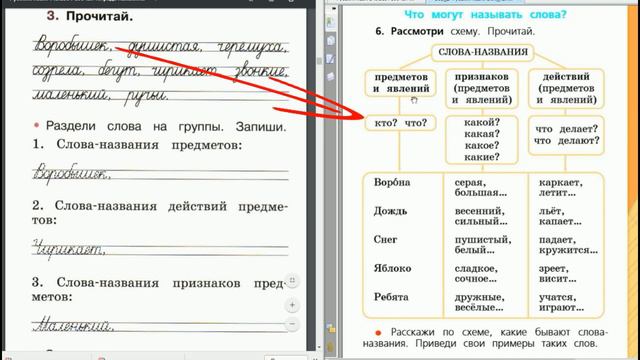
Task: Click the bottom-most icon in right viewer sidebar
Action: (x=331, y=348)
